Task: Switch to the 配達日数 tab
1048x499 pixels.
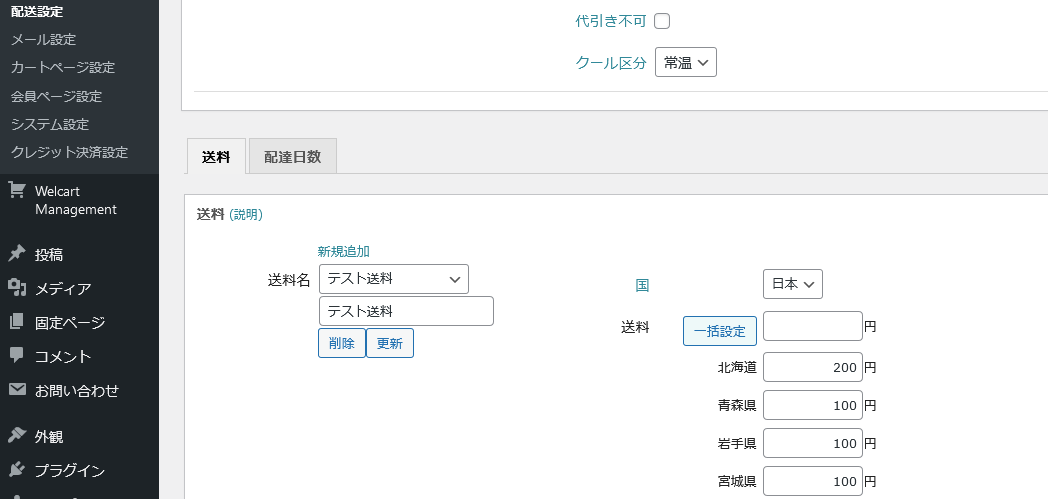Action: [x=293, y=156]
